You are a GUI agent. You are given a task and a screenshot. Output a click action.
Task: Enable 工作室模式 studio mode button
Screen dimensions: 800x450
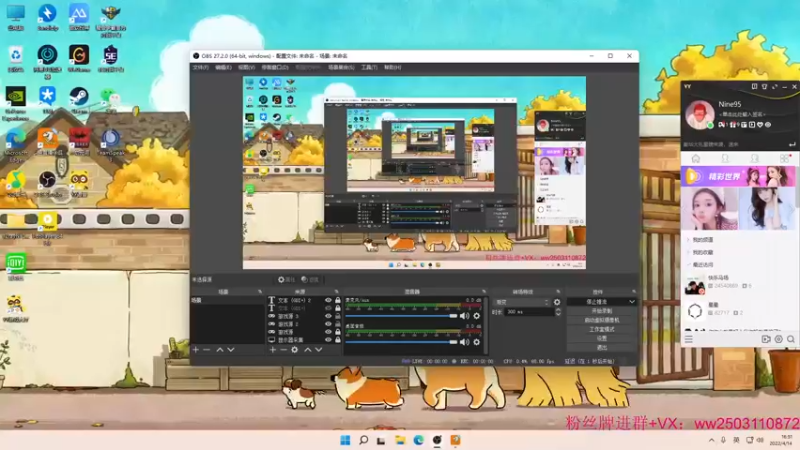coord(602,329)
